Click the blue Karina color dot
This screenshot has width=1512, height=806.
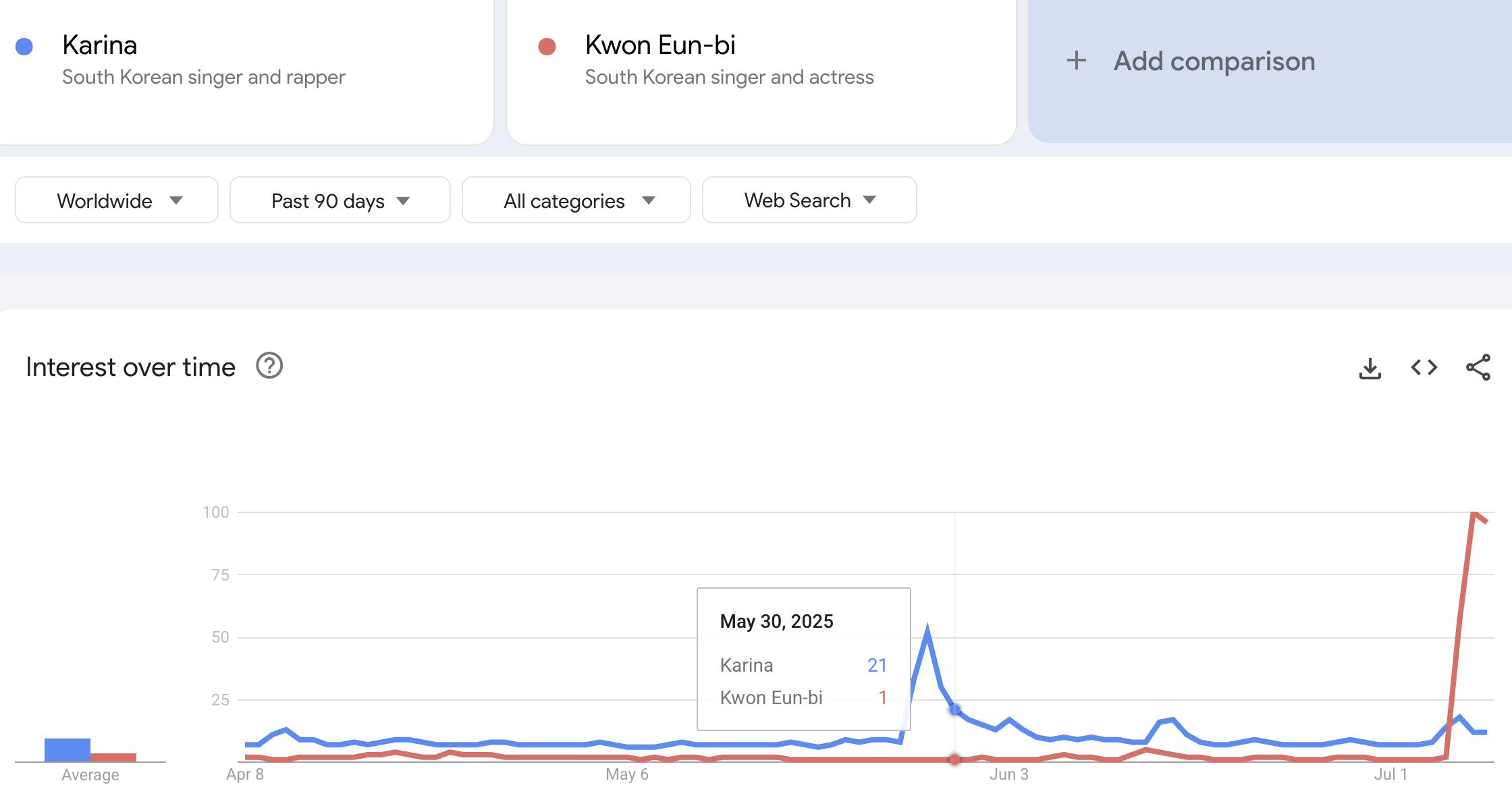(x=24, y=47)
